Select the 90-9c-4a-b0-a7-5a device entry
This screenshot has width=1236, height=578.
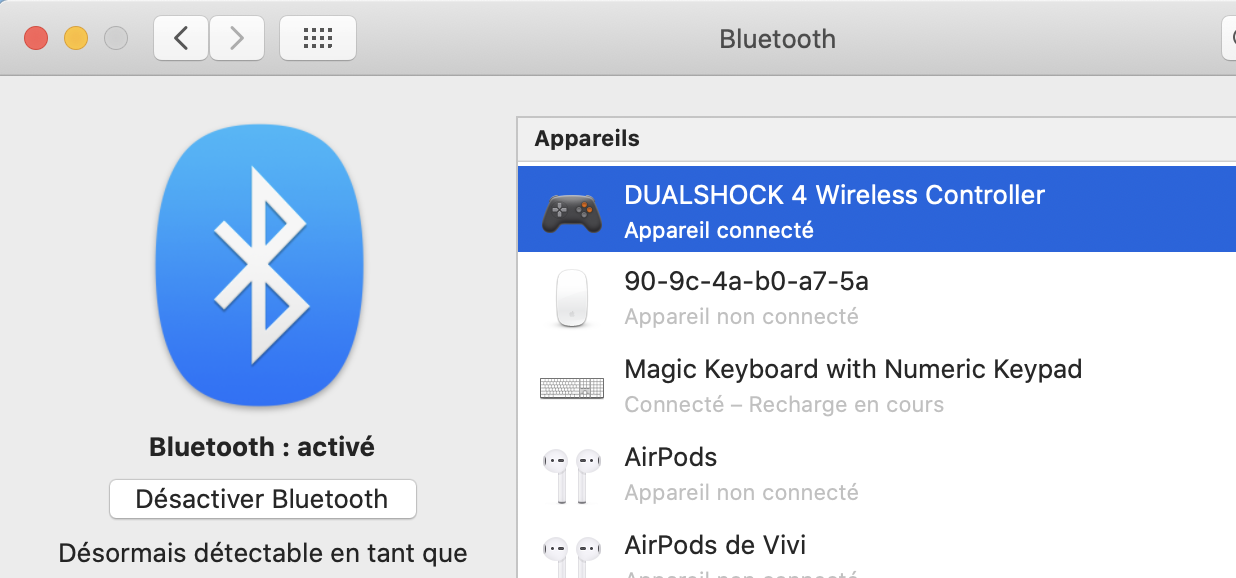(x=746, y=282)
